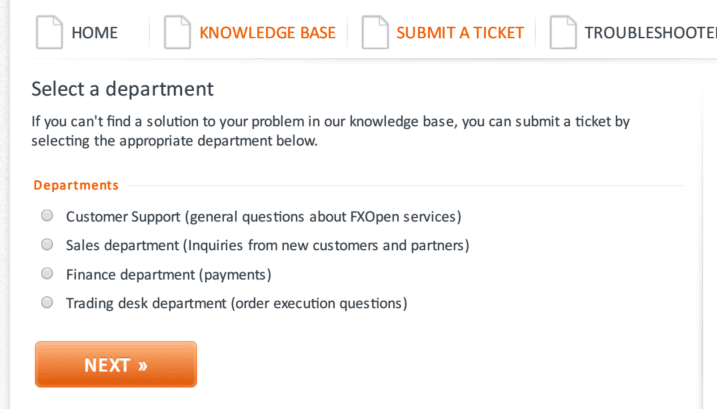Viewport: 717px width, 409px height.
Task: Click the orange NEXT button
Action: pos(116,364)
